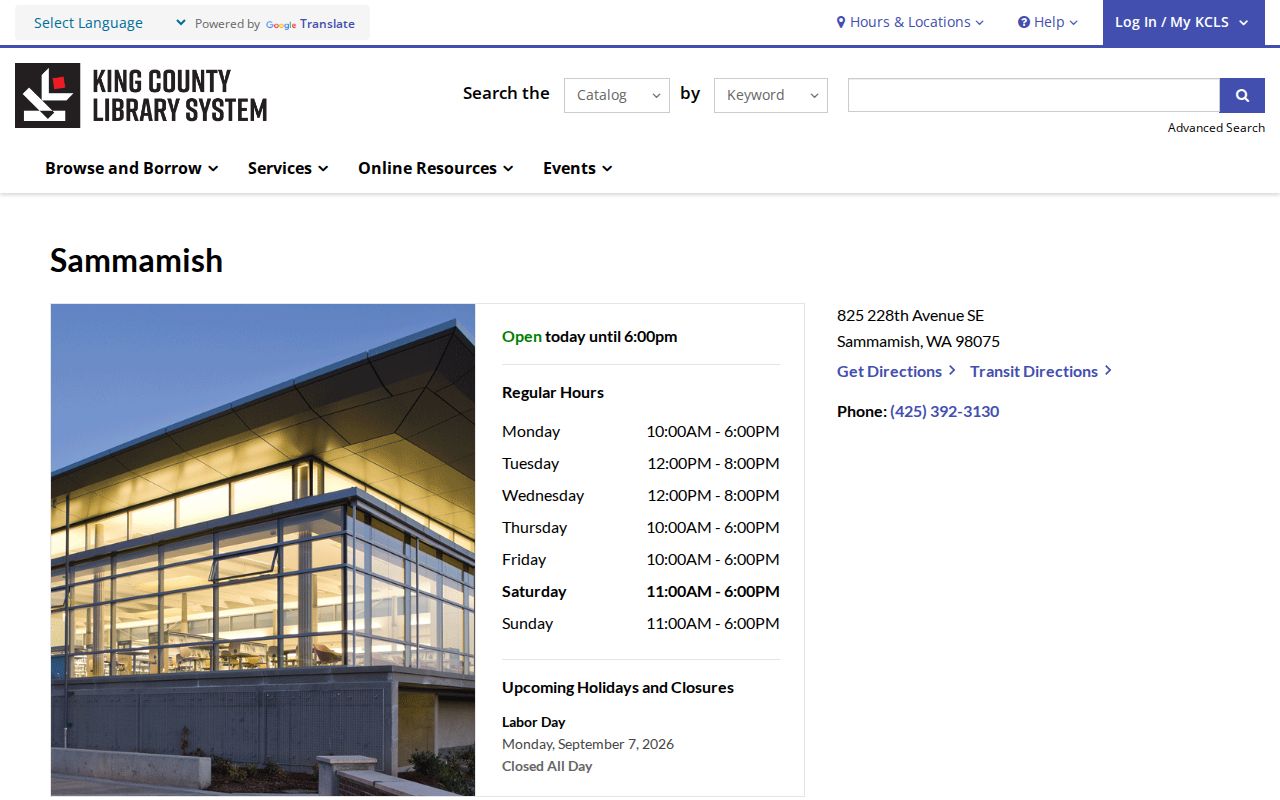
Task: Click the 'Regular Hours' heading
Action: click(x=553, y=392)
